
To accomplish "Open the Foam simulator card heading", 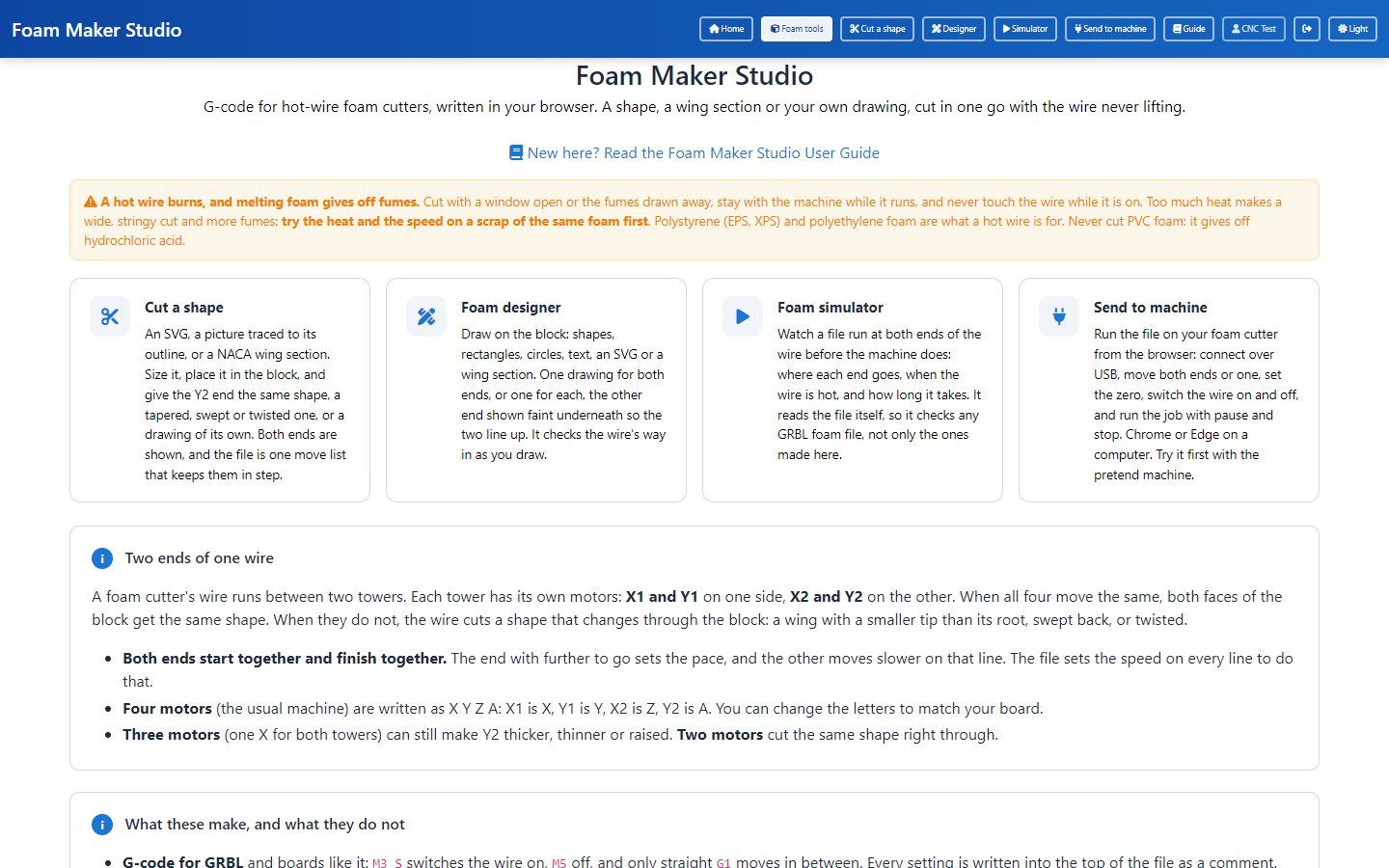I will click(831, 308).
